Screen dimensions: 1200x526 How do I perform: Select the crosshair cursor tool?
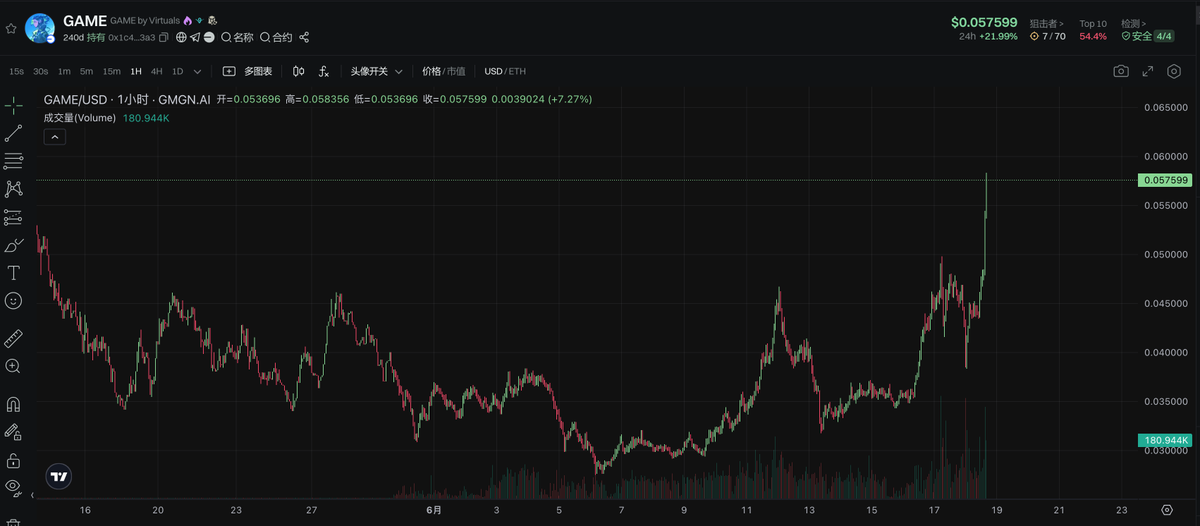[x=13, y=105]
